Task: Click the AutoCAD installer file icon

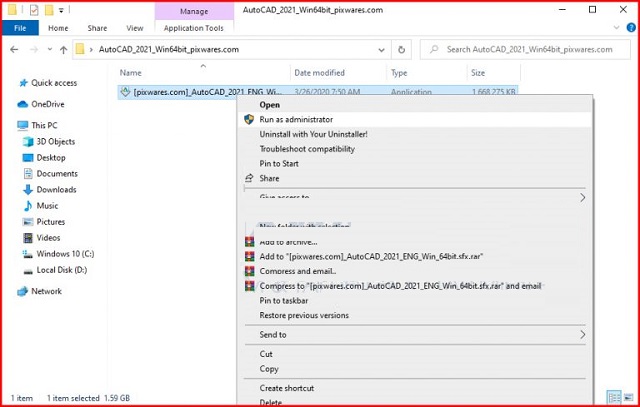Action: 126,92
